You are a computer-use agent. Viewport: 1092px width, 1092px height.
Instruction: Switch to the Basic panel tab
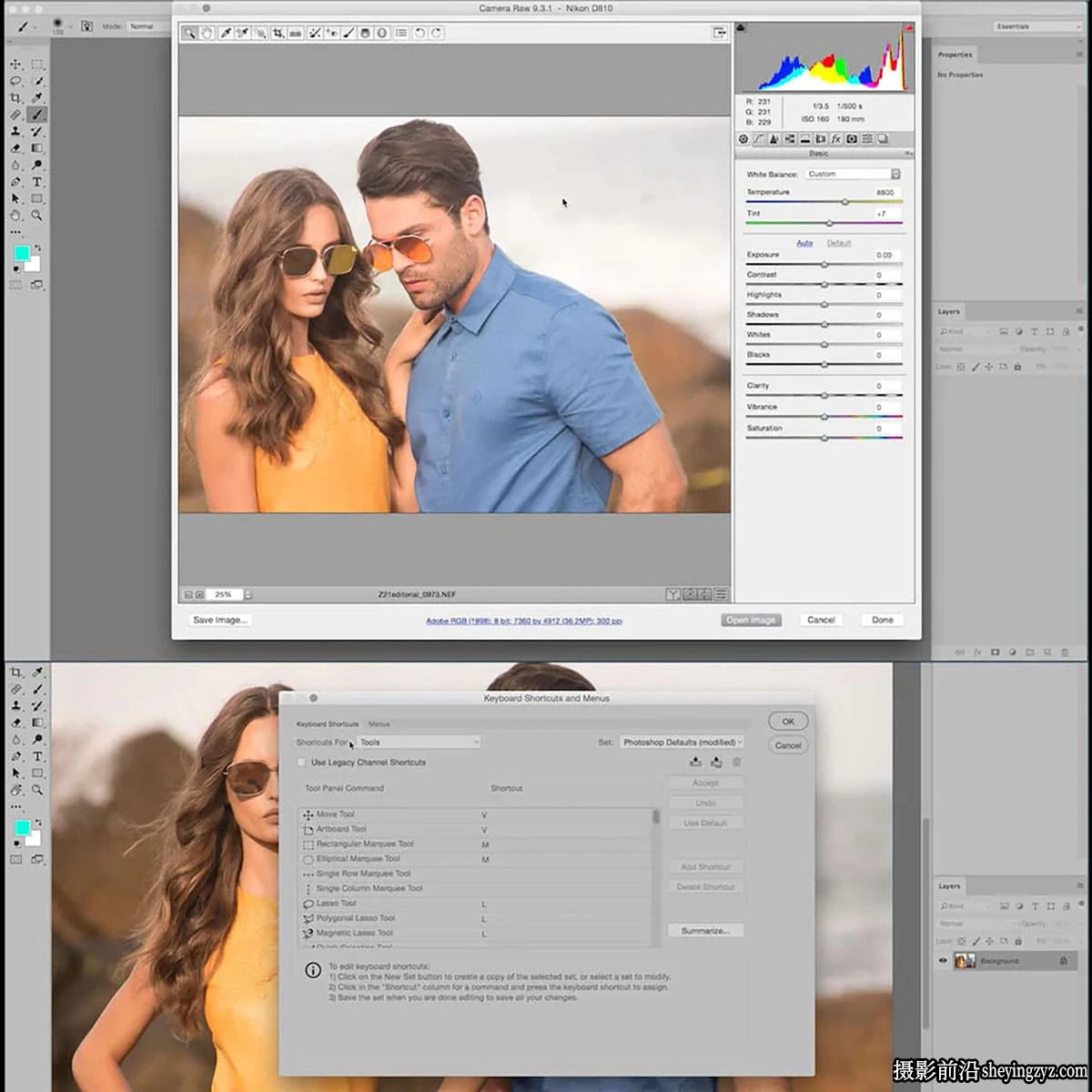tap(743, 139)
